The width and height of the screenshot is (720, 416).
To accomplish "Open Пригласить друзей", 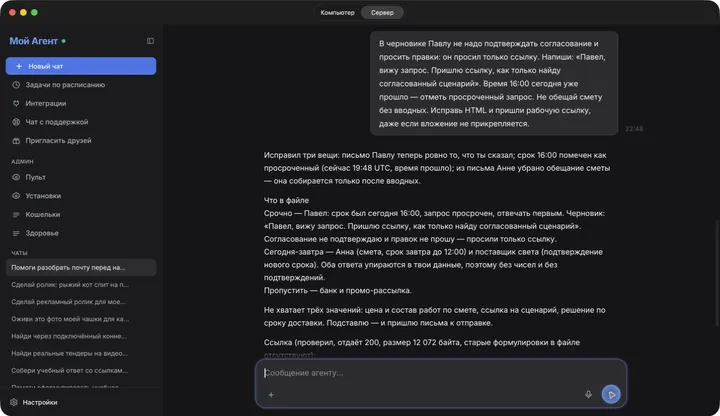I will [81, 141].
